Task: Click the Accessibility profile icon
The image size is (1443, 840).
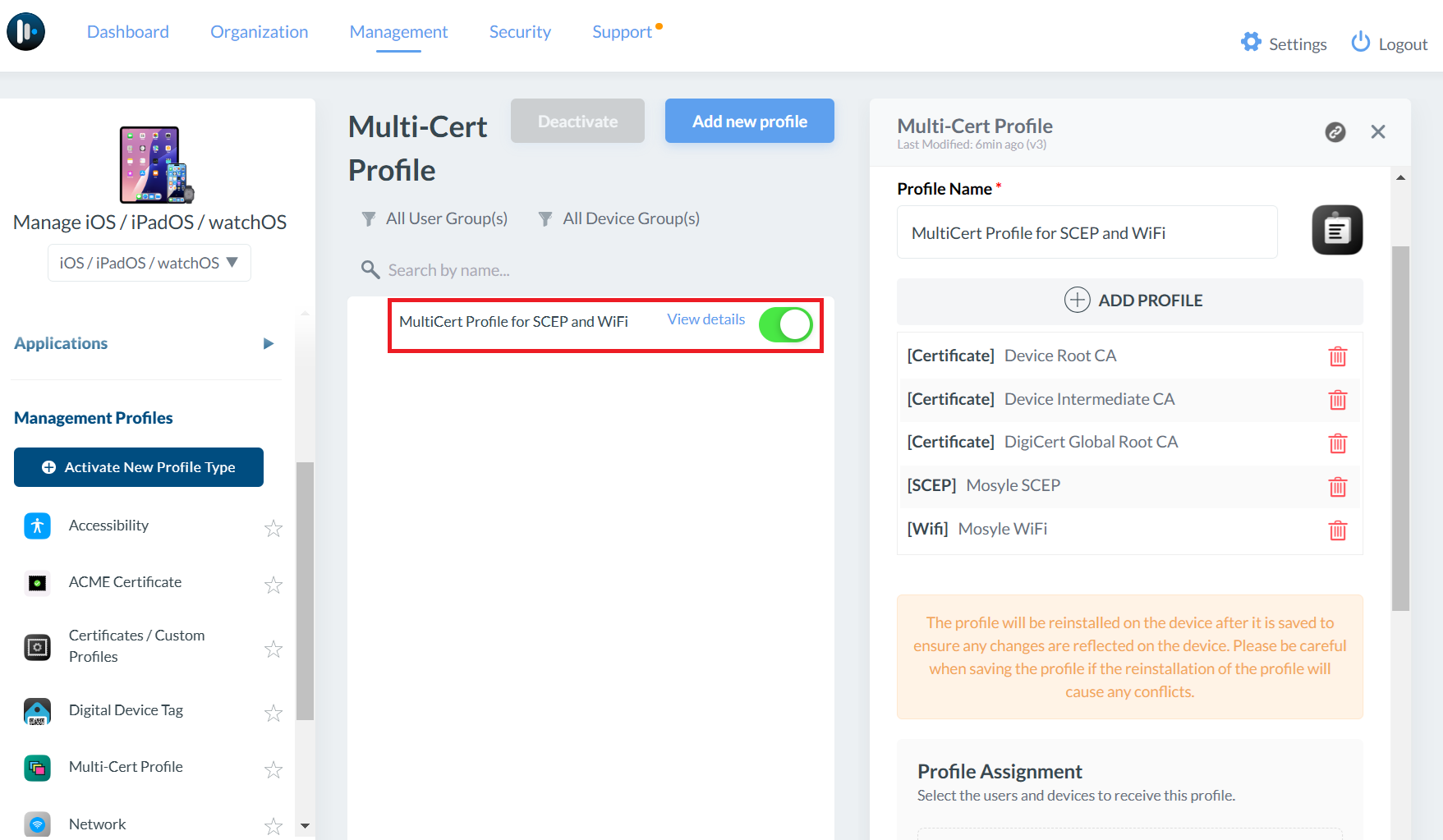Action: click(x=37, y=526)
